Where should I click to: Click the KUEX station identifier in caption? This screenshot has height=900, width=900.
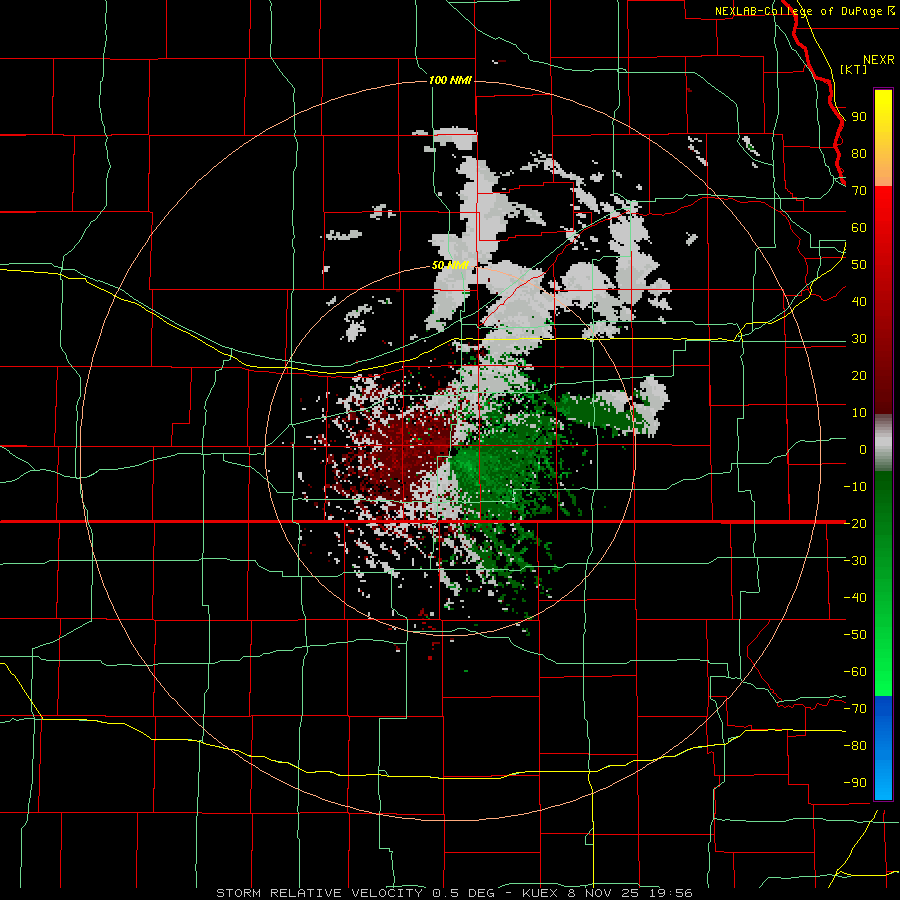click(540, 893)
